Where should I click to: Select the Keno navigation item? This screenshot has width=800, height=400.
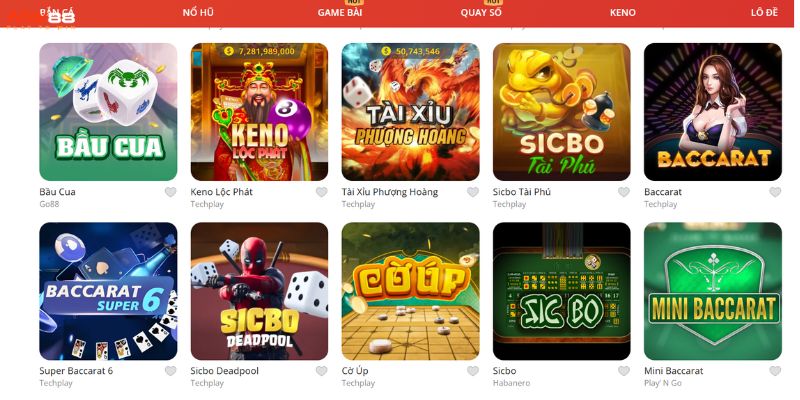pyautogui.click(x=622, y=13)
